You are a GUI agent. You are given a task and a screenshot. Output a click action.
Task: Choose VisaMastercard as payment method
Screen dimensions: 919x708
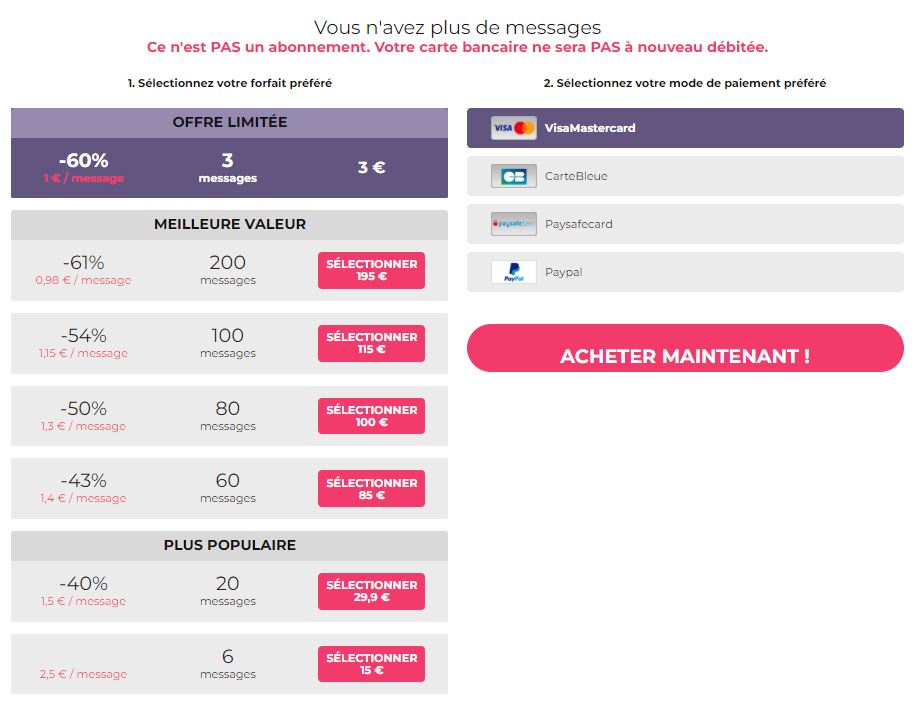pos(685,128)
